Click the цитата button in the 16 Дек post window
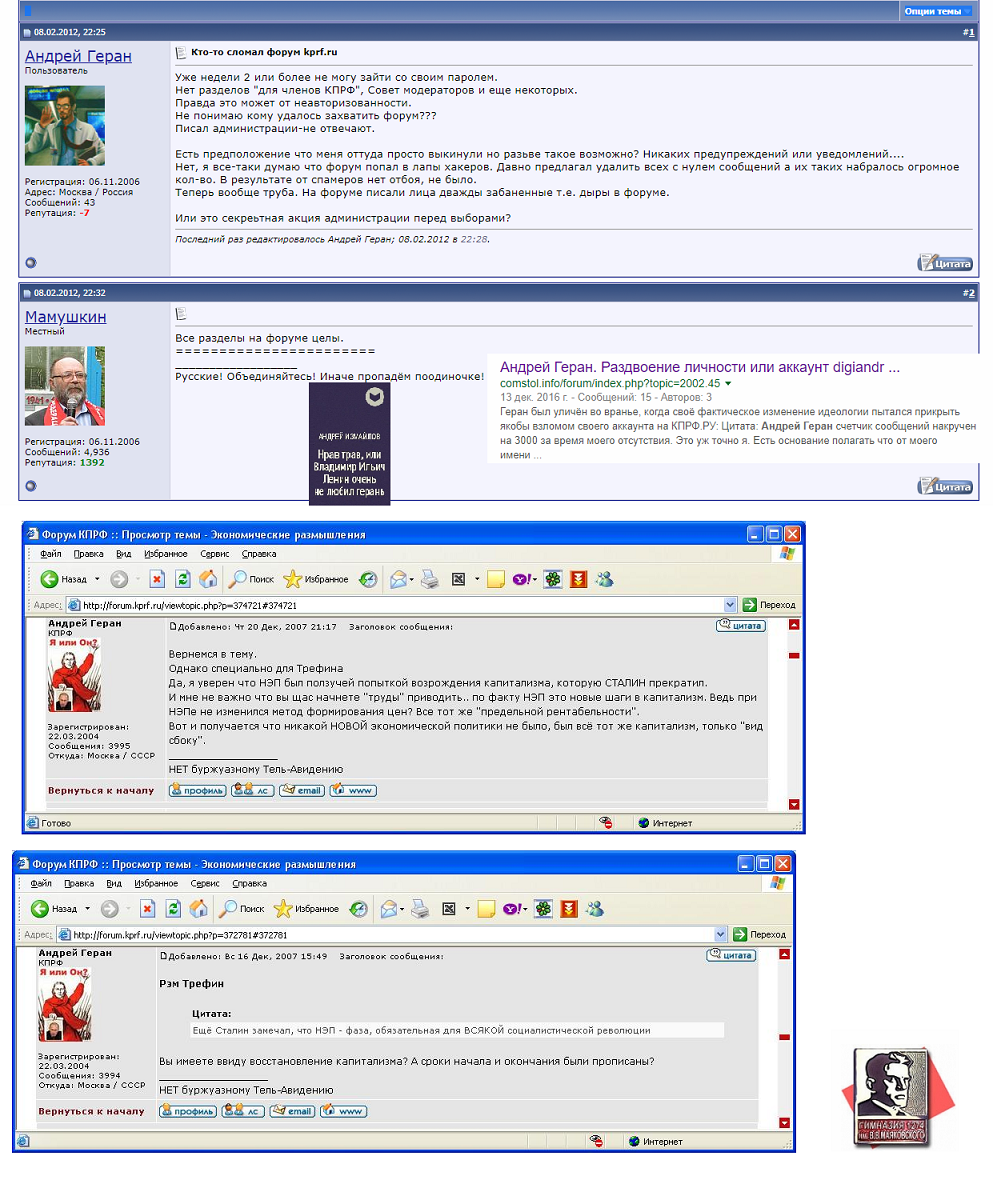This screenshot has width=993, height=1188. click(x=731, y=955)
